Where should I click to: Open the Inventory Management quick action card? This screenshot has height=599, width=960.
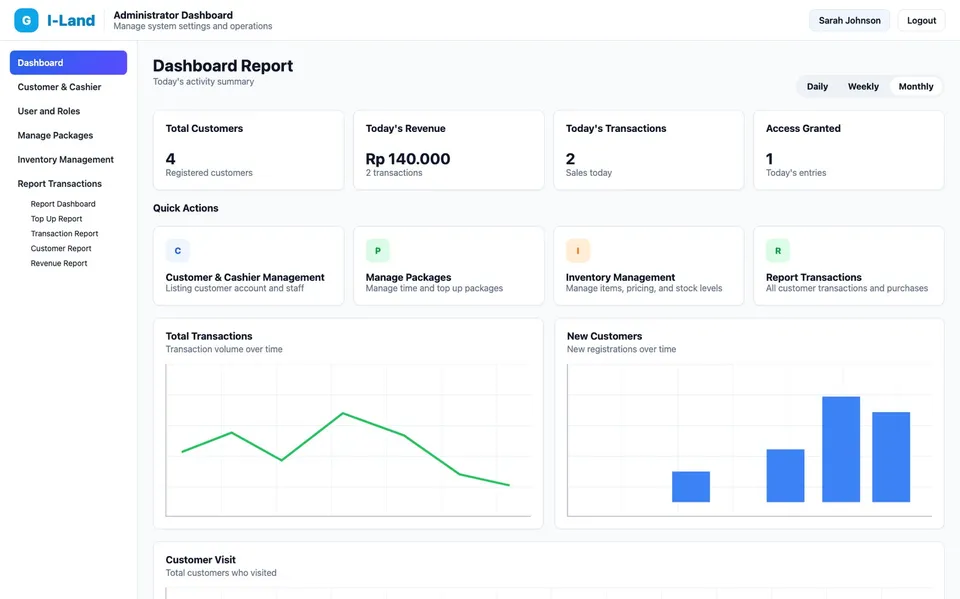649,266
